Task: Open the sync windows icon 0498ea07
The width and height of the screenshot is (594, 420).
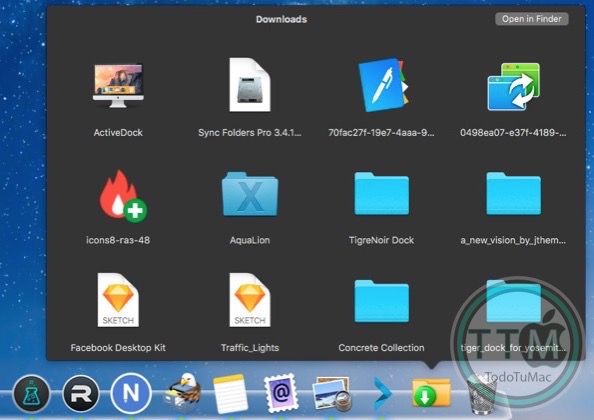Action: [x=513, y=87]
